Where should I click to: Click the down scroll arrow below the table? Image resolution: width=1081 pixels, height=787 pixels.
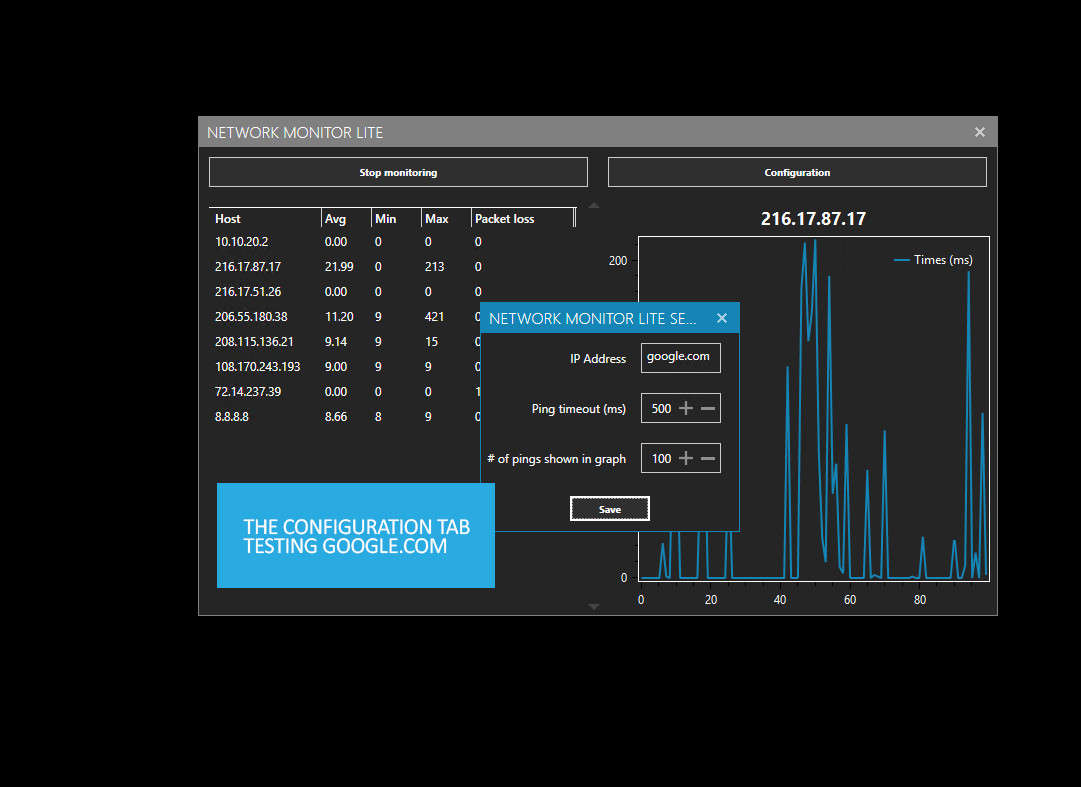593,606
